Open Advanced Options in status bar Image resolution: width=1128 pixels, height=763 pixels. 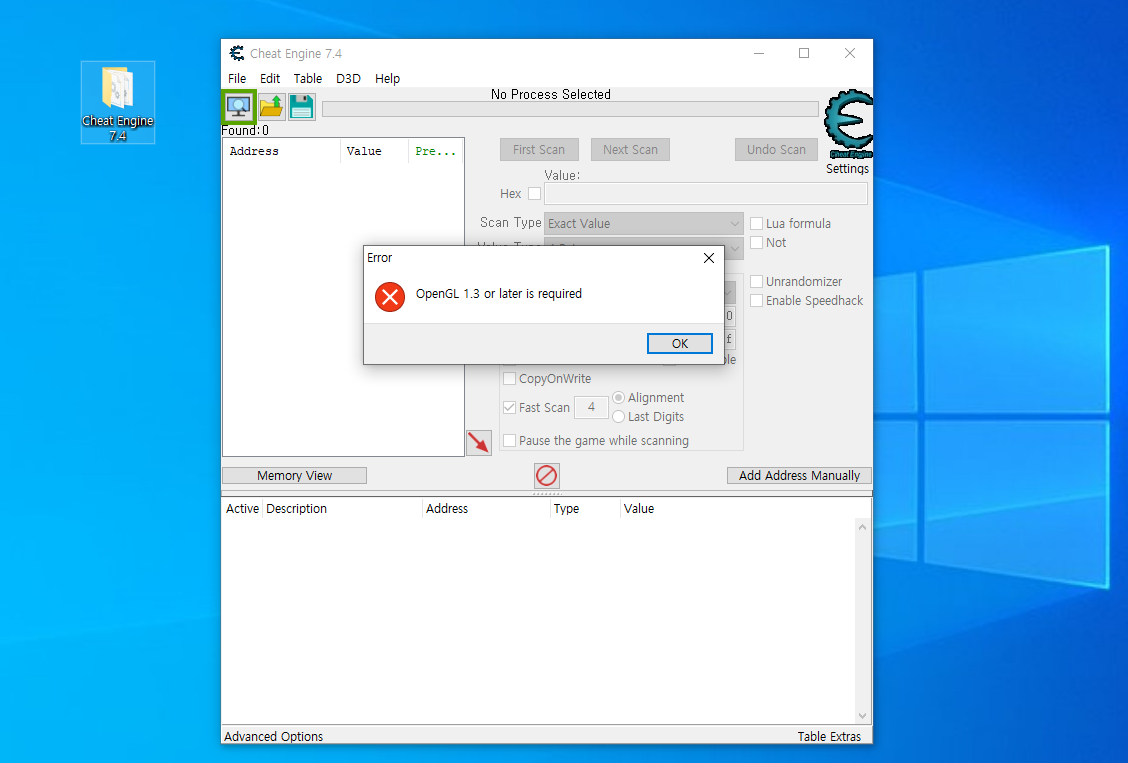273,736
